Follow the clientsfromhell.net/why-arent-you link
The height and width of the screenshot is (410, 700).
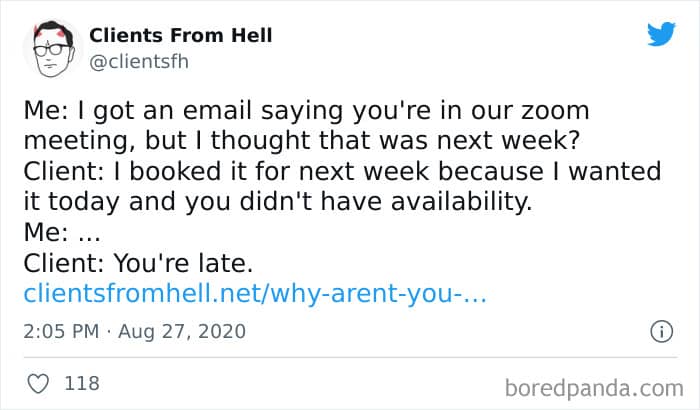pos(255,293)
